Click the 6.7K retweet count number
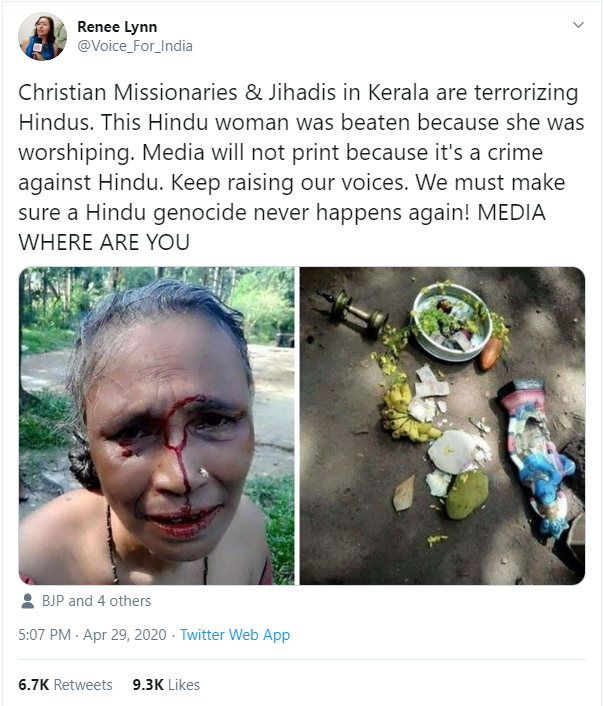This screenshot has width=604, height=706. [x=33, y=685]
